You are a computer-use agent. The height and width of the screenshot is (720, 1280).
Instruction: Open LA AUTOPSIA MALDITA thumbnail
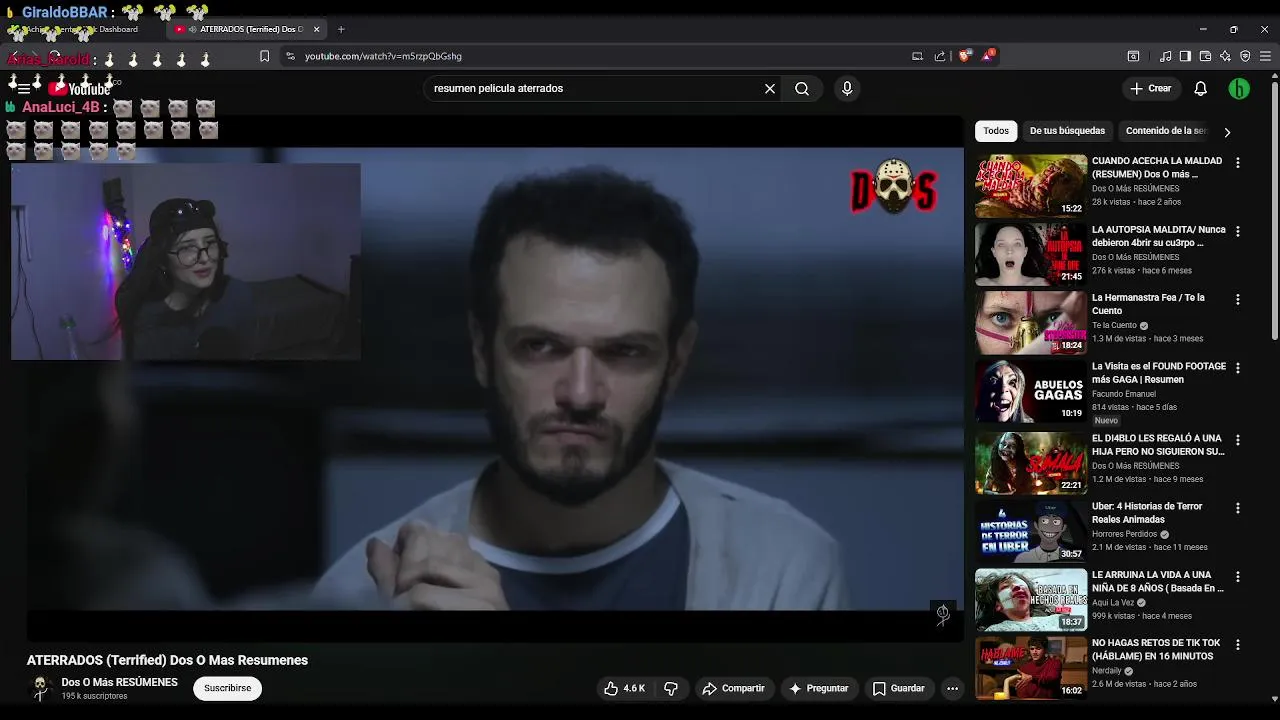pos(1031,254)
